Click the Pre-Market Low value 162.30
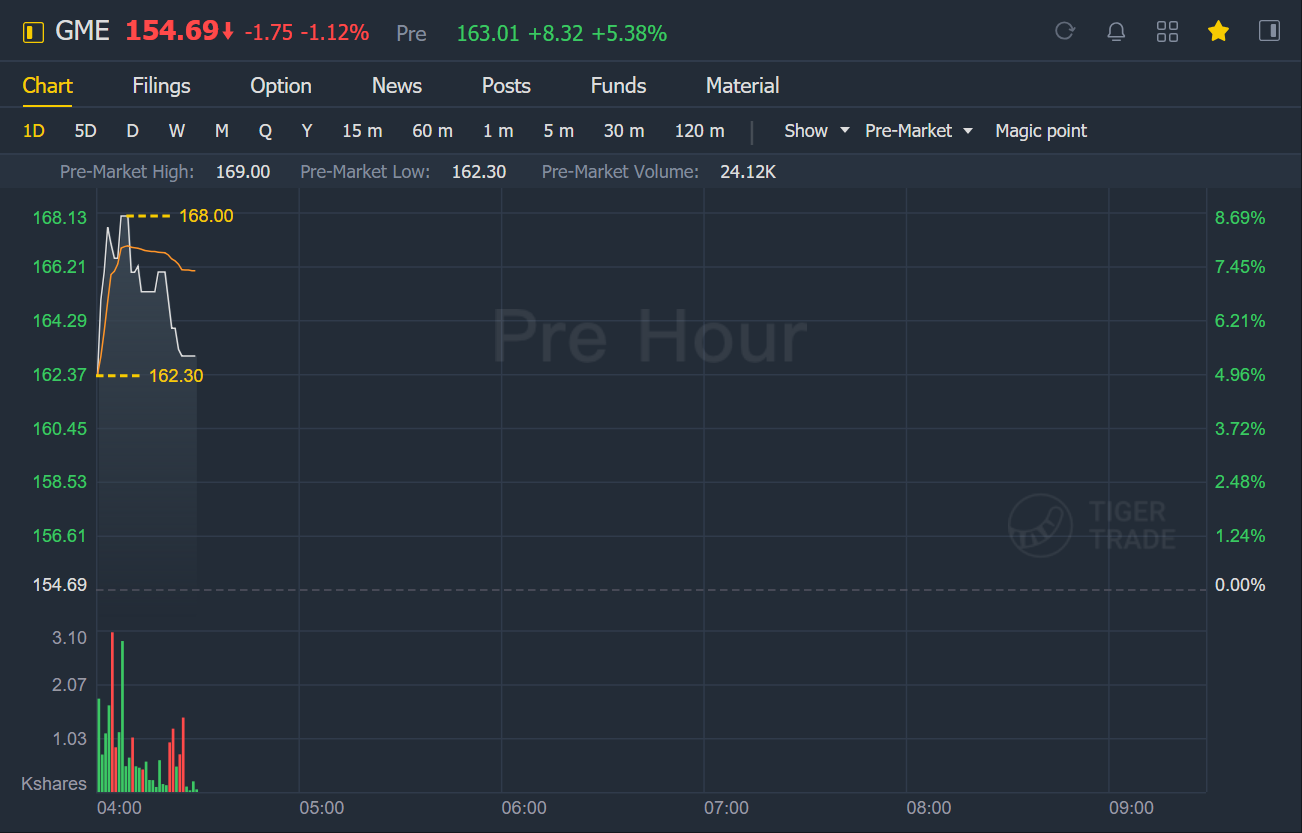Image resolution: width=1302 pixels, height=833 pixels. pyautogui.click(x=479, y=172)
